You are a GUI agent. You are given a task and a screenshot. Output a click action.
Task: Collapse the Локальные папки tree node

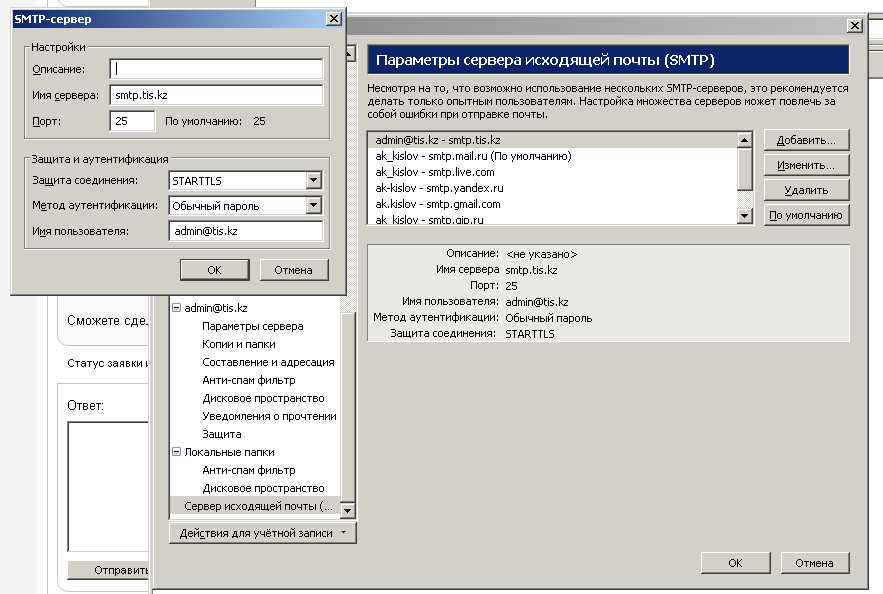click(176, 453)
